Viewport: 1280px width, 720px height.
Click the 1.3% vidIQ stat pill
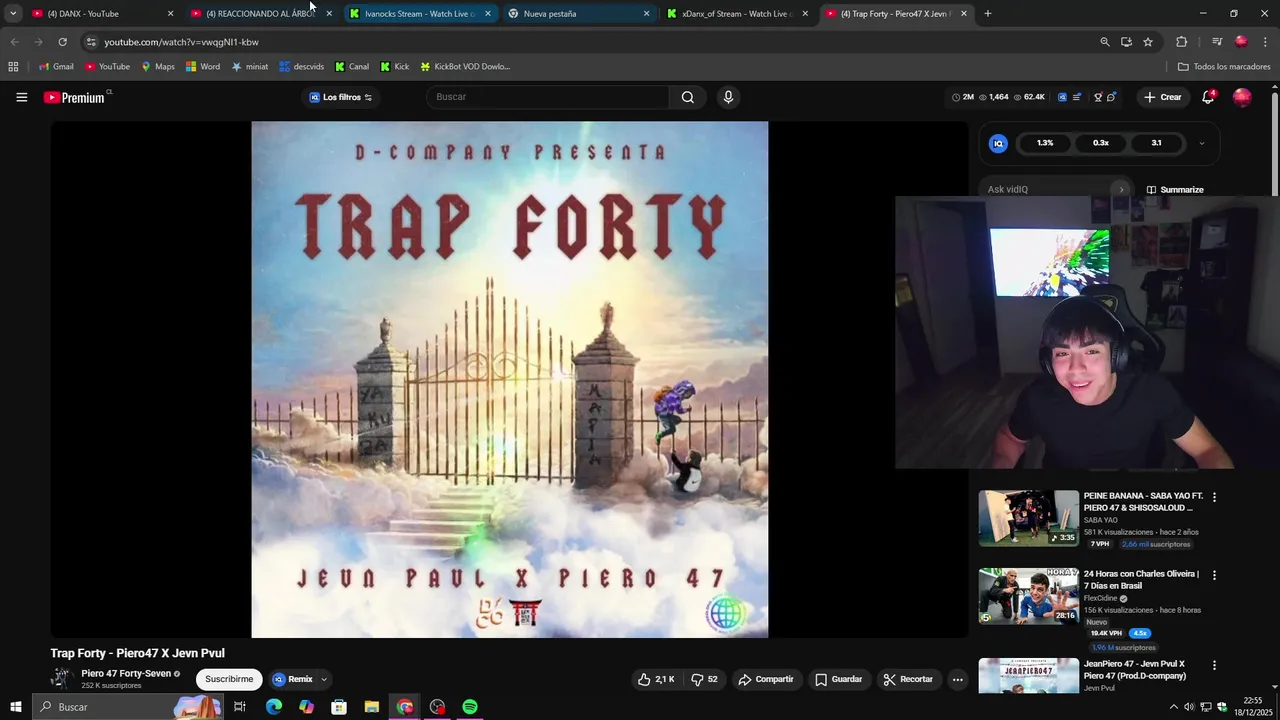point(1045,143)
